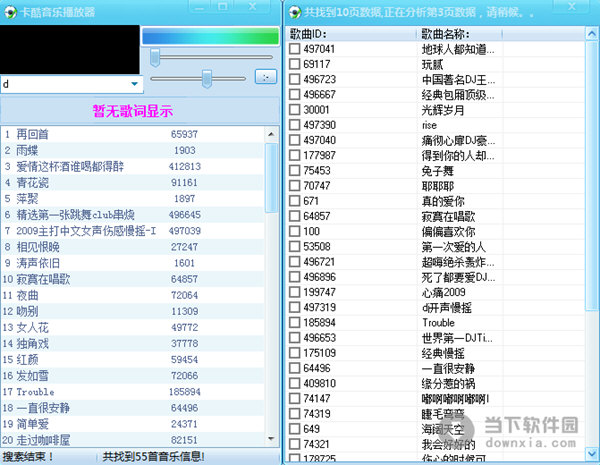Click results list scrollbar up arrow
Image resolution: width=600 pixels, height=465 pixels.
pyautogui.click(x=591, y=34)
